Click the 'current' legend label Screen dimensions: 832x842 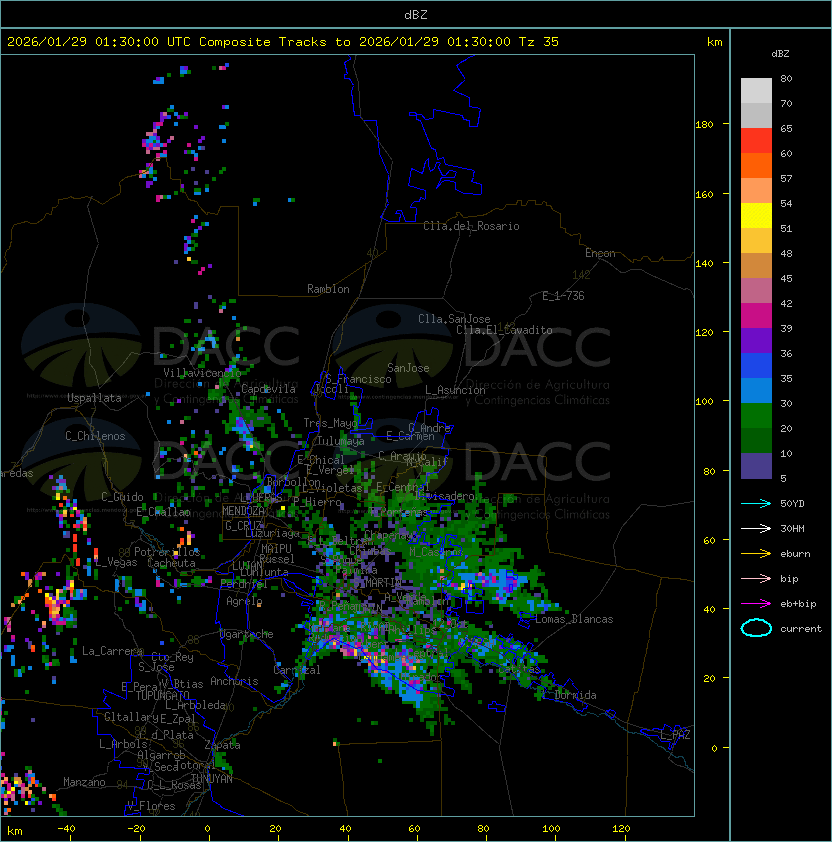tap(801, 628)
